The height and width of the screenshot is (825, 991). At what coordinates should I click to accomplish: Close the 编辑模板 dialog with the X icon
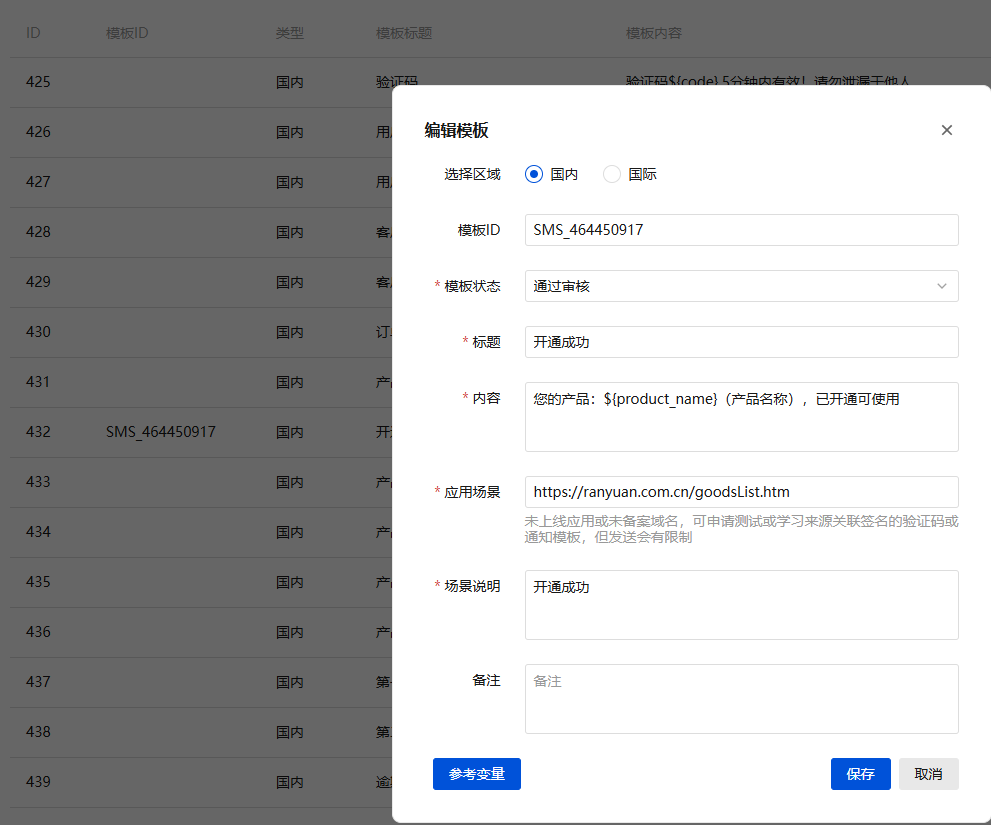[x=946, y=130]
